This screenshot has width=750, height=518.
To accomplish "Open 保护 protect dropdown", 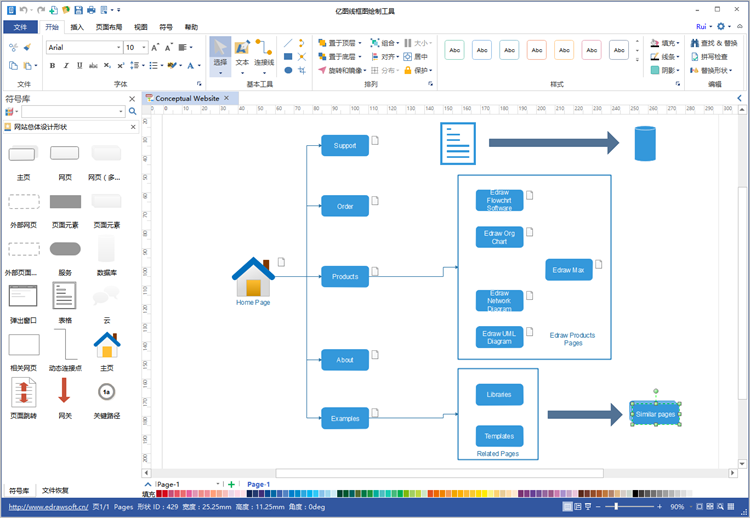I will click(x=418, y=70).
